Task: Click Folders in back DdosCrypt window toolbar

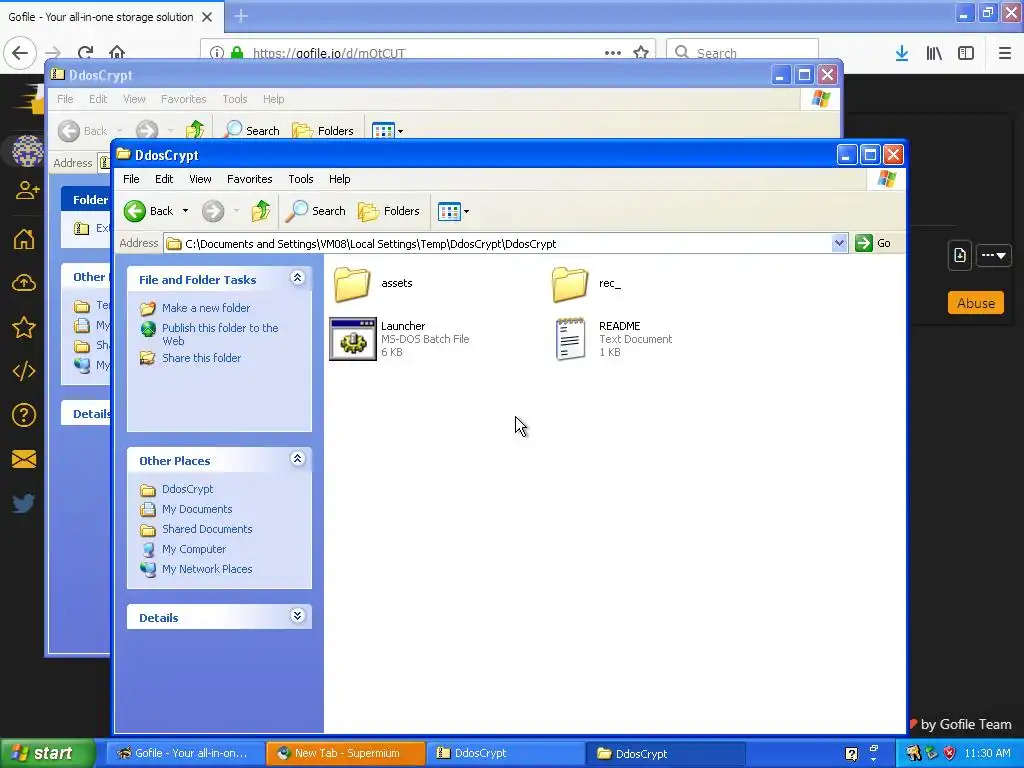Action: coord(323,131)
